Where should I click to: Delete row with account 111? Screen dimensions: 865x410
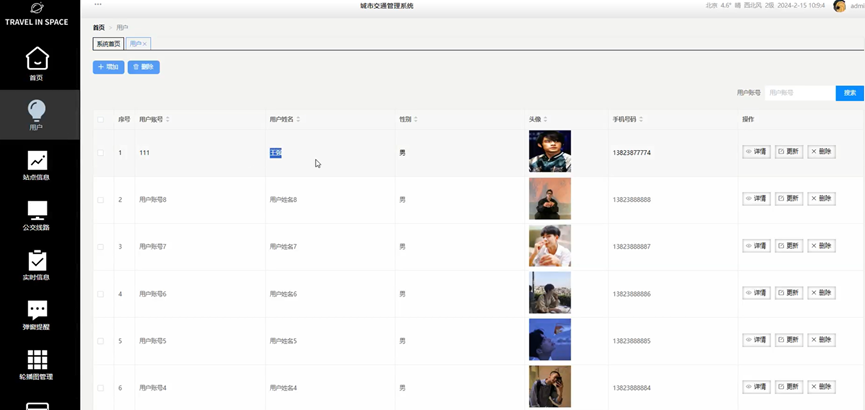tap(821, 152)
